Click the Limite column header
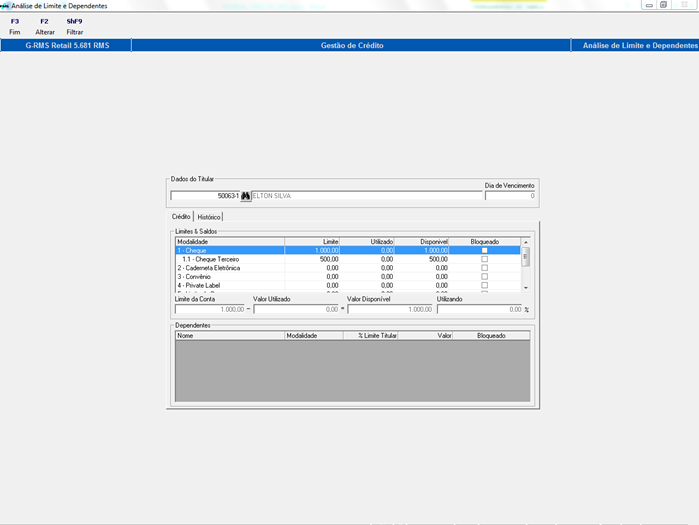699x525 pixels. pos(312,242)
